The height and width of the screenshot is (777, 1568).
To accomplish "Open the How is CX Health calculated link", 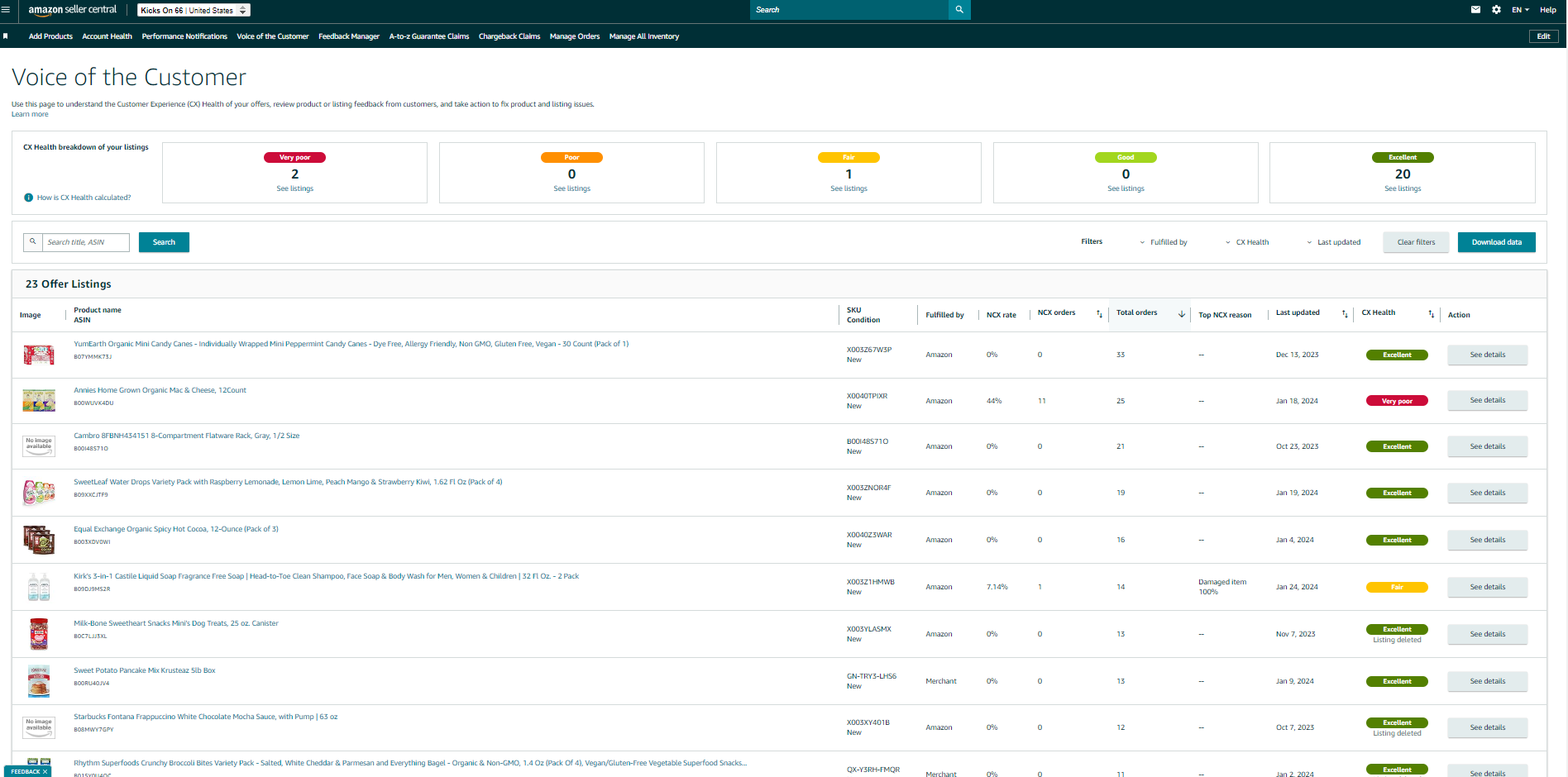I will 84,198.
